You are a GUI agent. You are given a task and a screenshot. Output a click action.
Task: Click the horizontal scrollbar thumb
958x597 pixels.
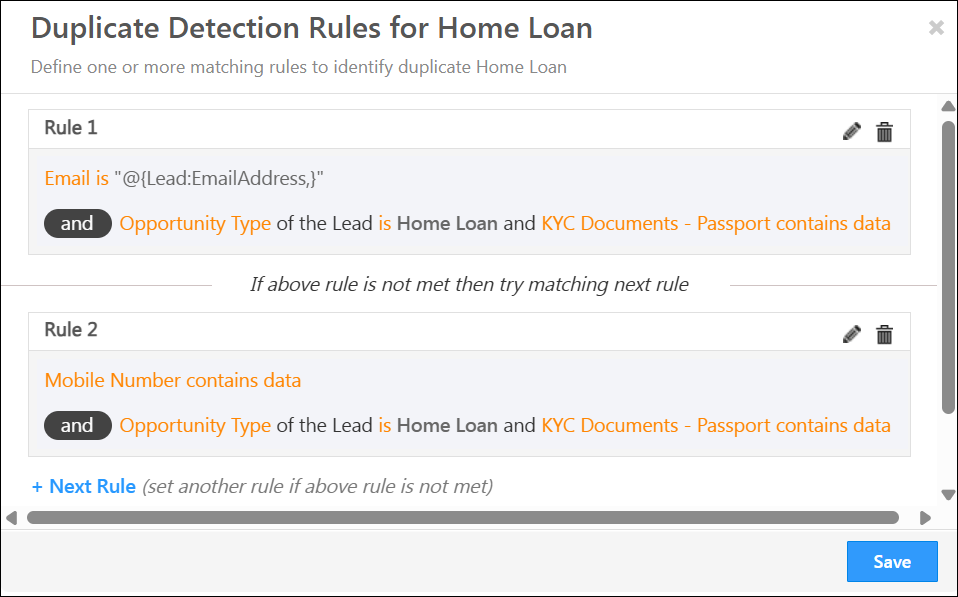tap(463, 518)
